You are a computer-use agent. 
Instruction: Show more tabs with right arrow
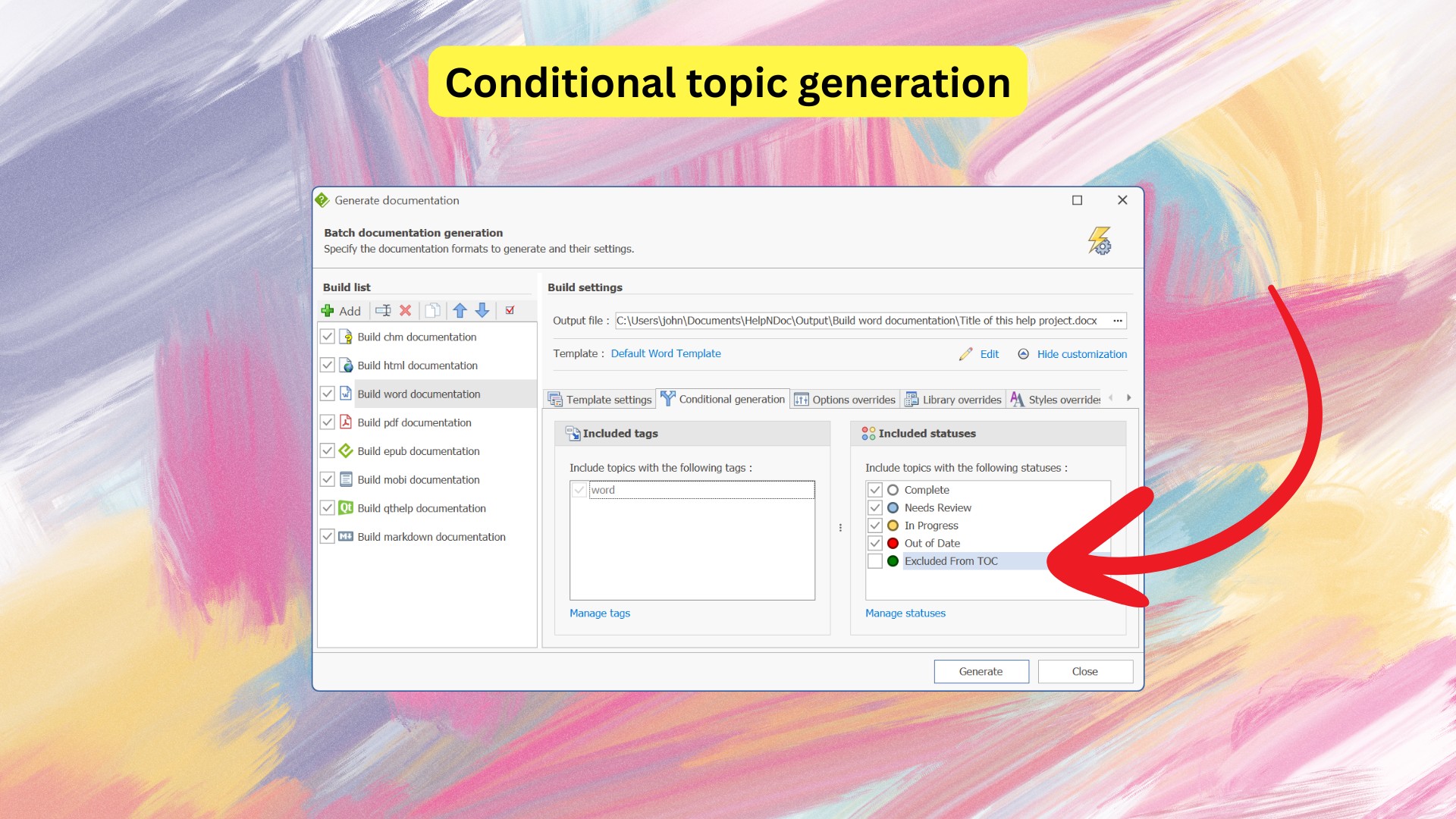click(x=1129, y=398)
